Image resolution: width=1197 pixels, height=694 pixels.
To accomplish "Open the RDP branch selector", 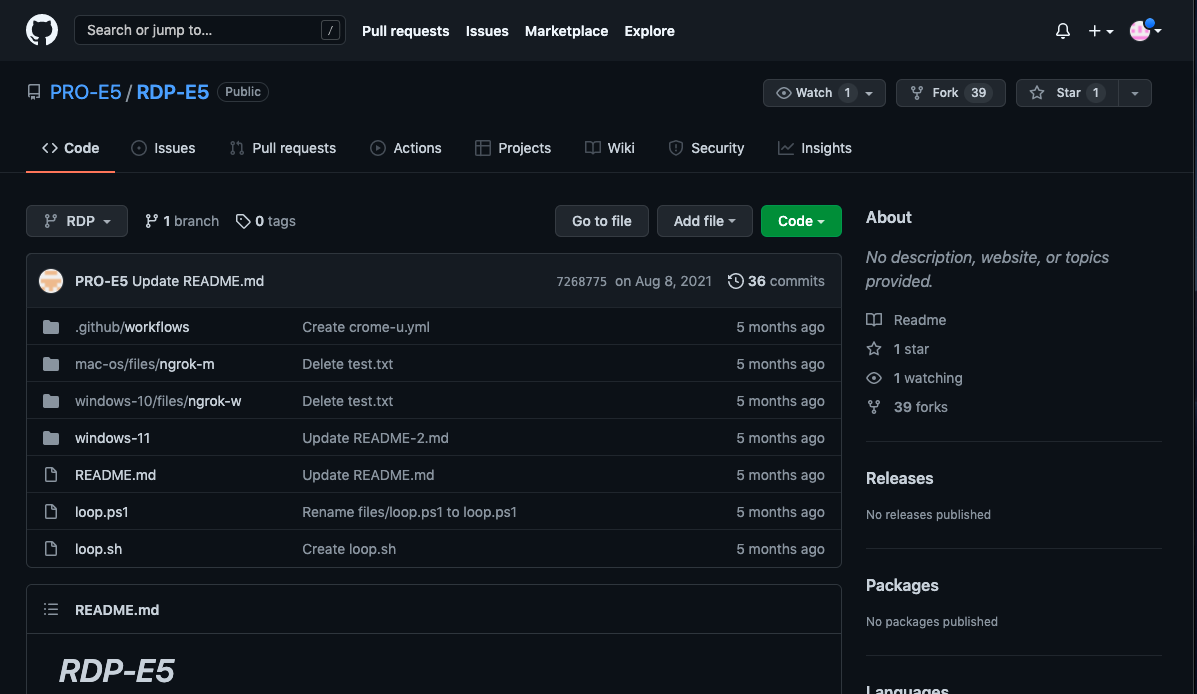I will [77, 221].
